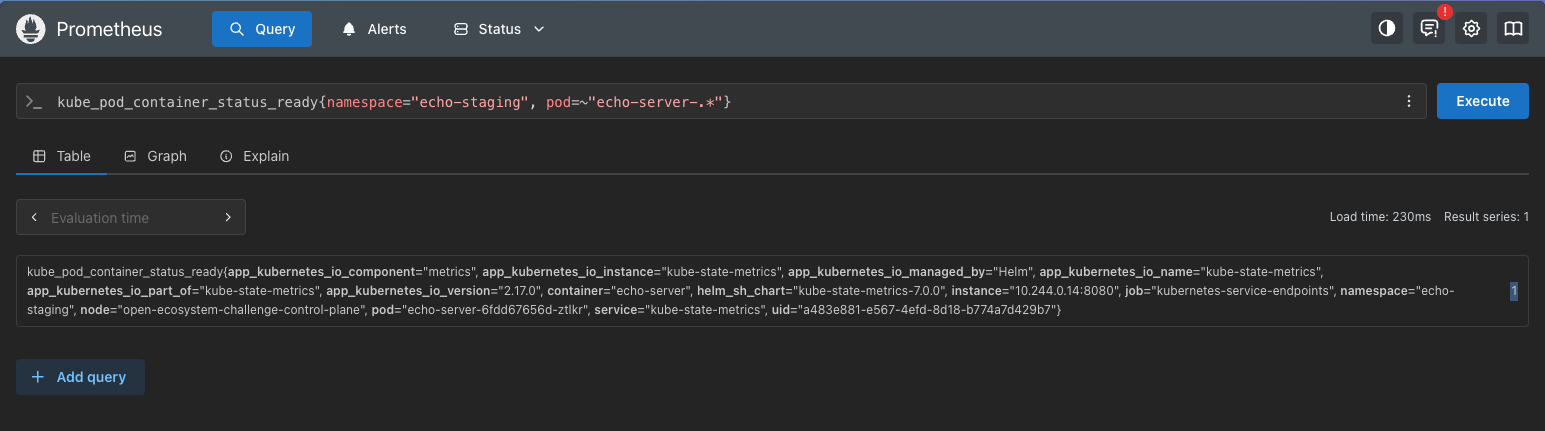Click the Result series: 1 text
1545x431 pixels.
[x=1486, y=217]
